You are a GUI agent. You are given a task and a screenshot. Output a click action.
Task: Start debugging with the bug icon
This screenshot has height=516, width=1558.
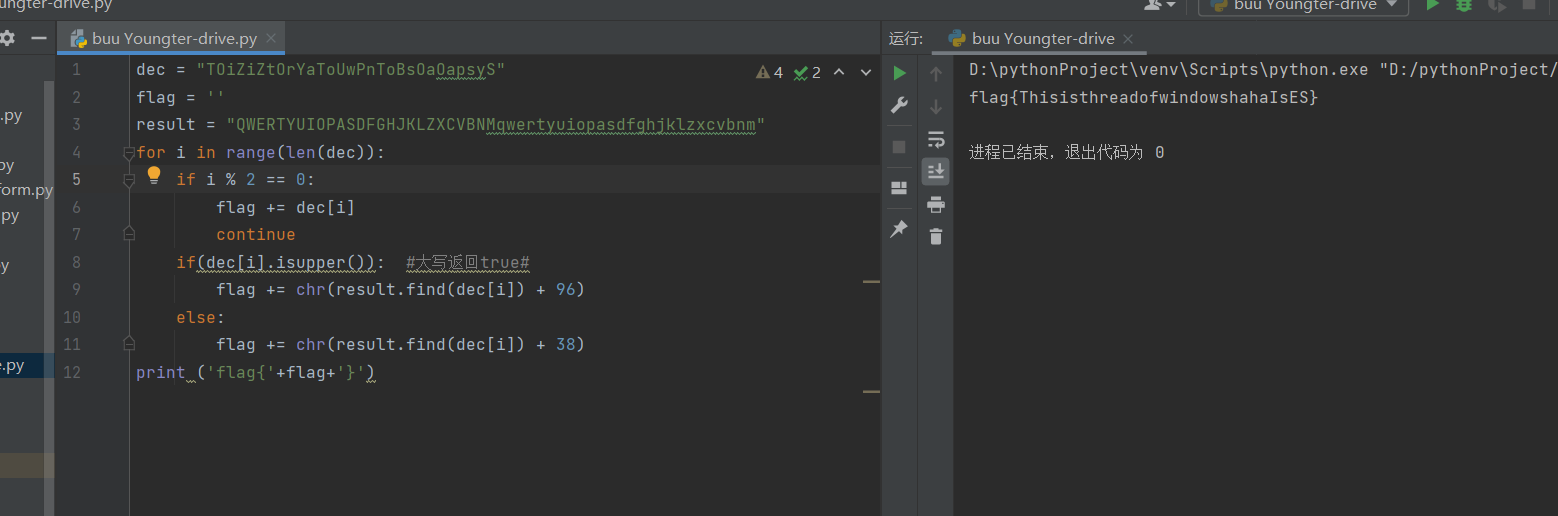point(1464,5)
